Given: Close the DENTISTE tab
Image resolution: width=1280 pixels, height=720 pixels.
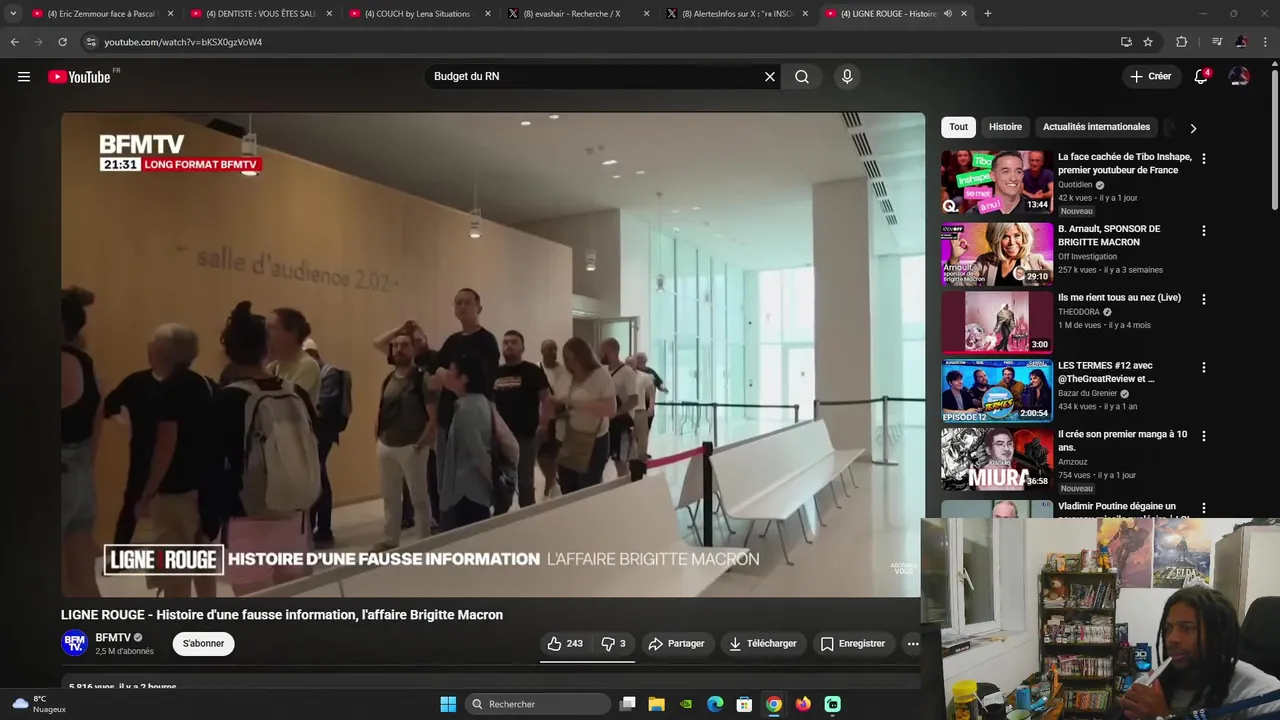Looking at the screenshot, I should click(329, 14).
